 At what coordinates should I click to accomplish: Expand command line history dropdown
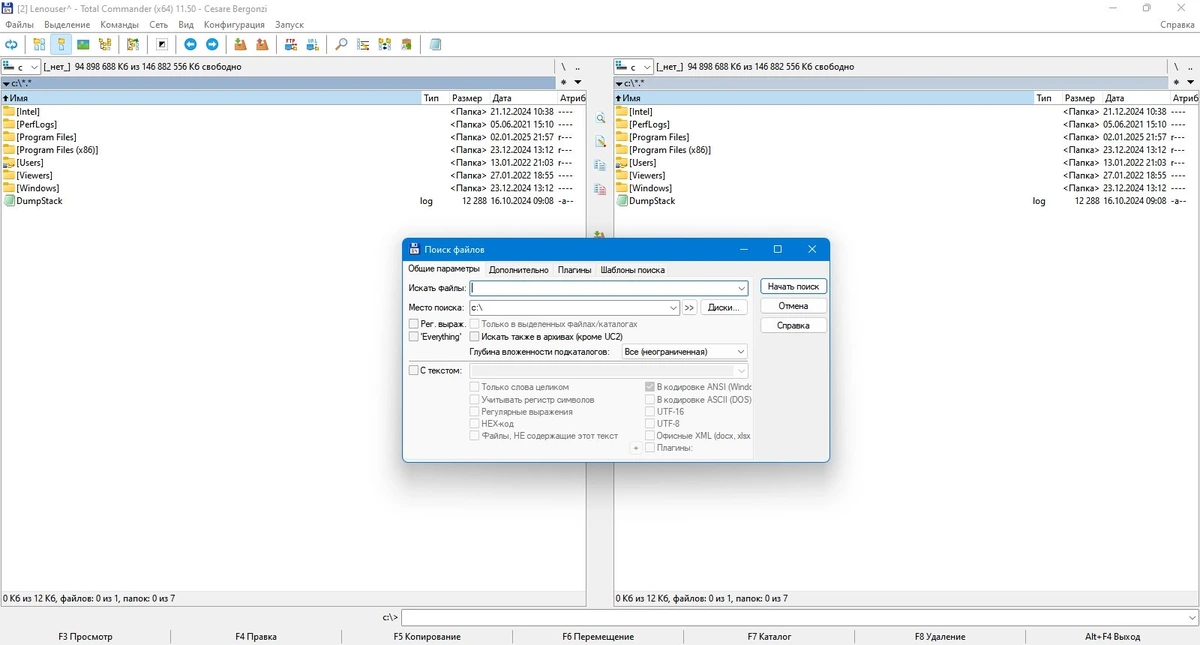coord(1190,618)
